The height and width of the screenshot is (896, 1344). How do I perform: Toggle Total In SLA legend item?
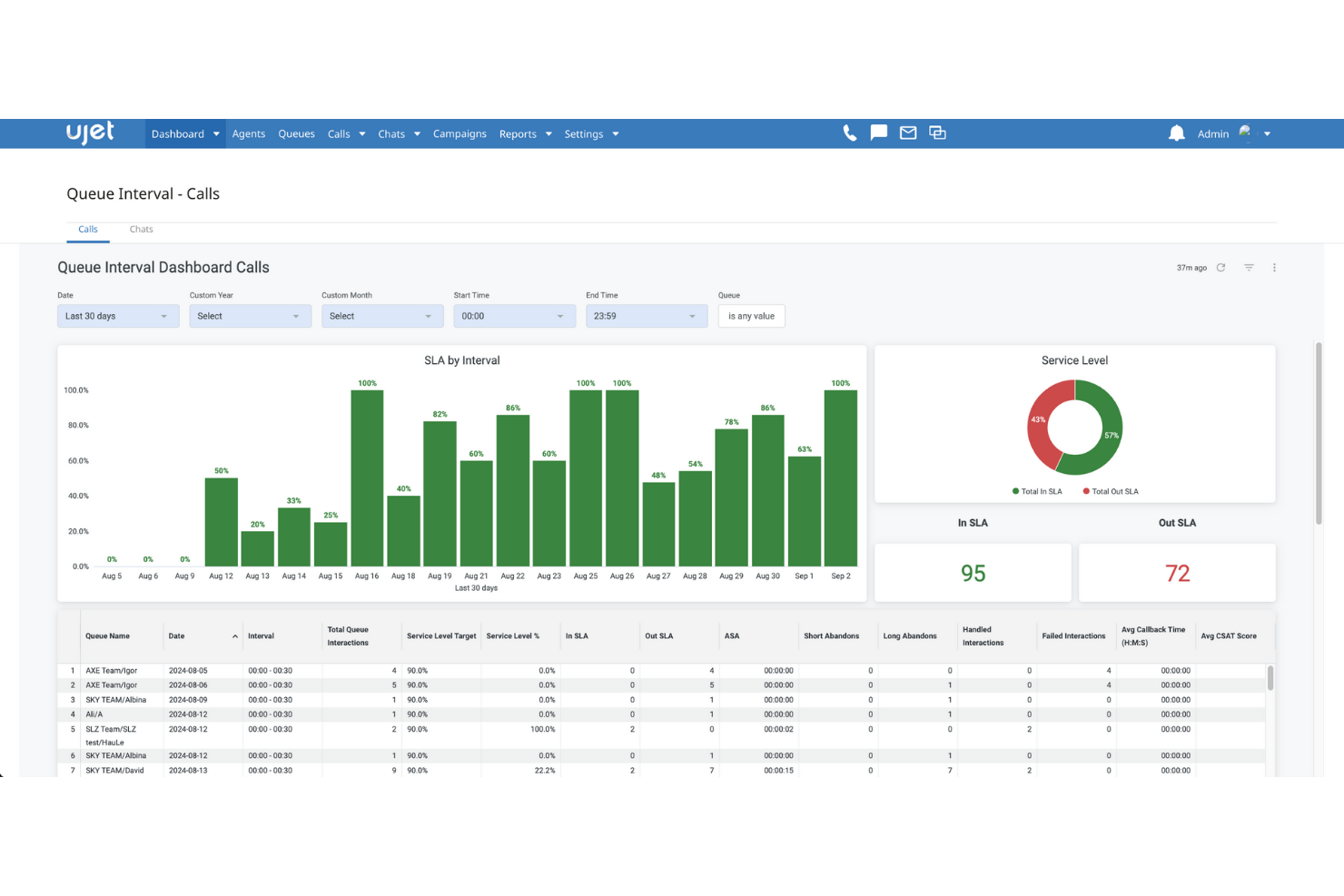(1037, 491)
